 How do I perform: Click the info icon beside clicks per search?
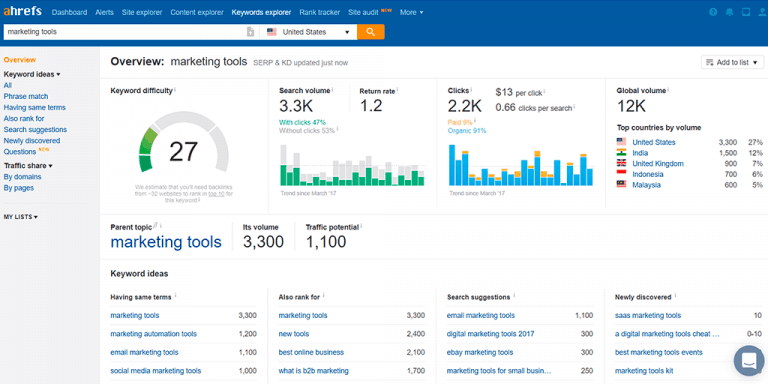click(574, 106)
